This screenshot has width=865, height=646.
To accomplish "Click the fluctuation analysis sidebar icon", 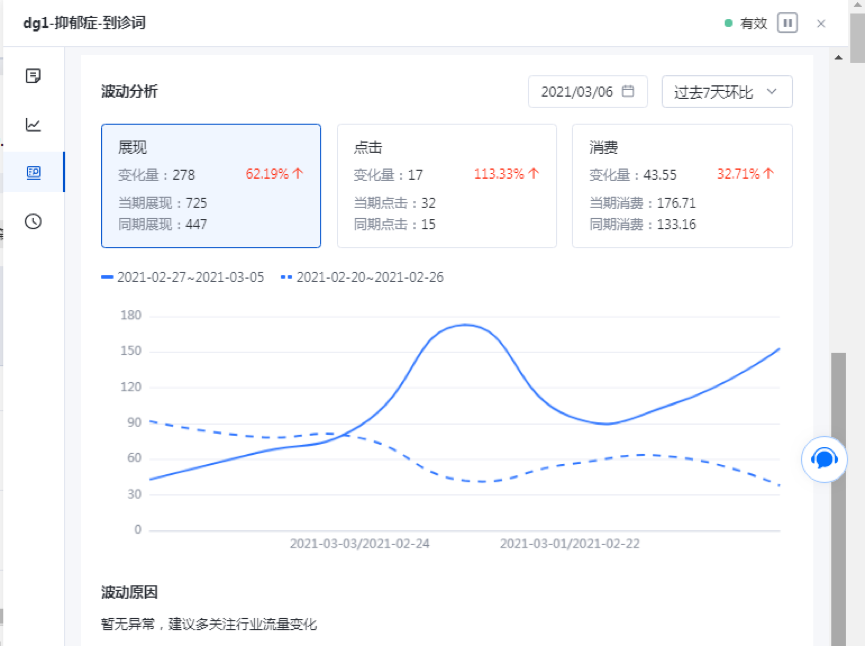I will [33, 173].
